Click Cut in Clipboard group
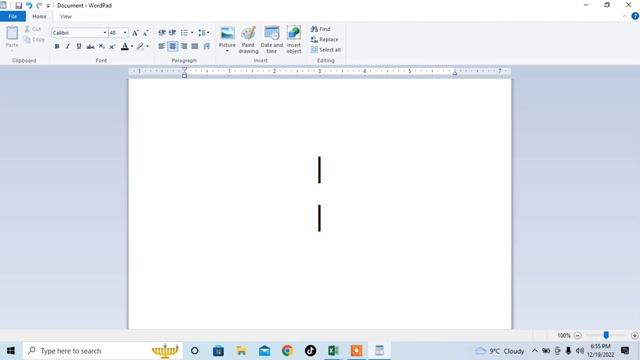 point(33,29)
